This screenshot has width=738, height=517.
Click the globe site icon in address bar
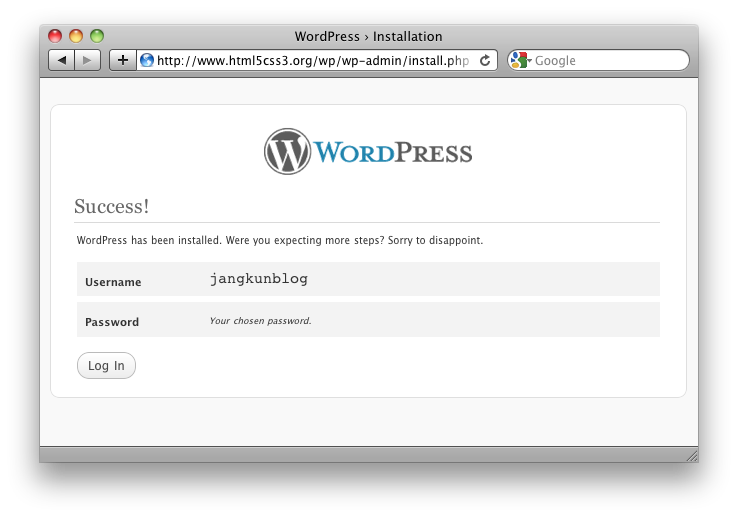coord(147,60)
